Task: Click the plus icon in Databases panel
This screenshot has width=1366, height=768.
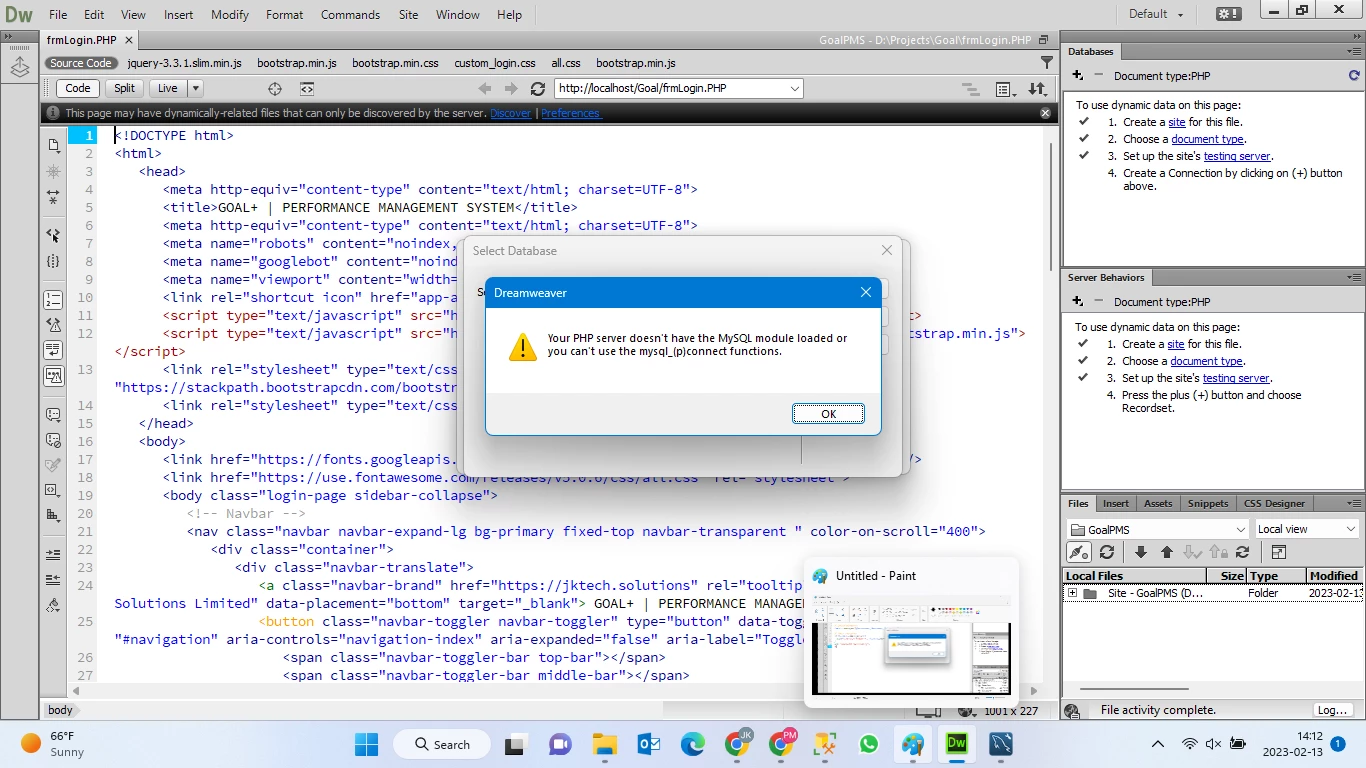Action: 1077,75
